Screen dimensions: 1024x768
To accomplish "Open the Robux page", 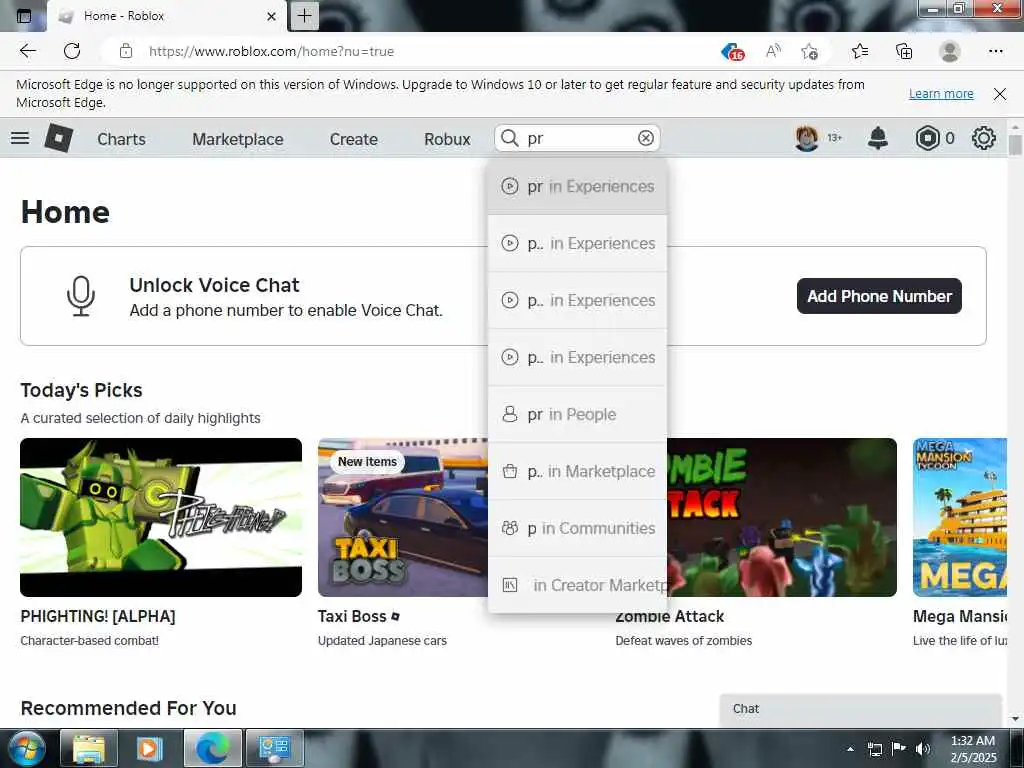I will point(447,139).
